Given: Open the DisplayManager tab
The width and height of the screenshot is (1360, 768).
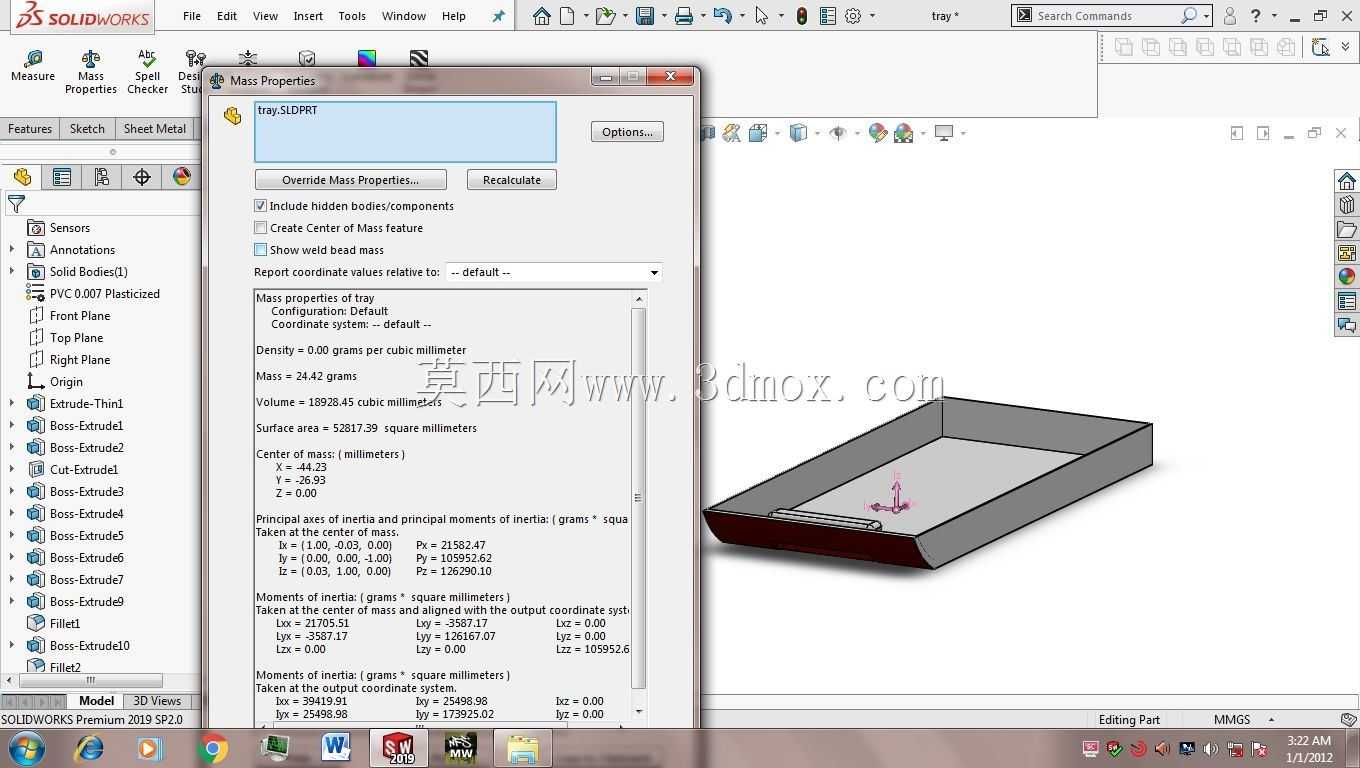Looking at the screenshot, I should tap(182, 177).
